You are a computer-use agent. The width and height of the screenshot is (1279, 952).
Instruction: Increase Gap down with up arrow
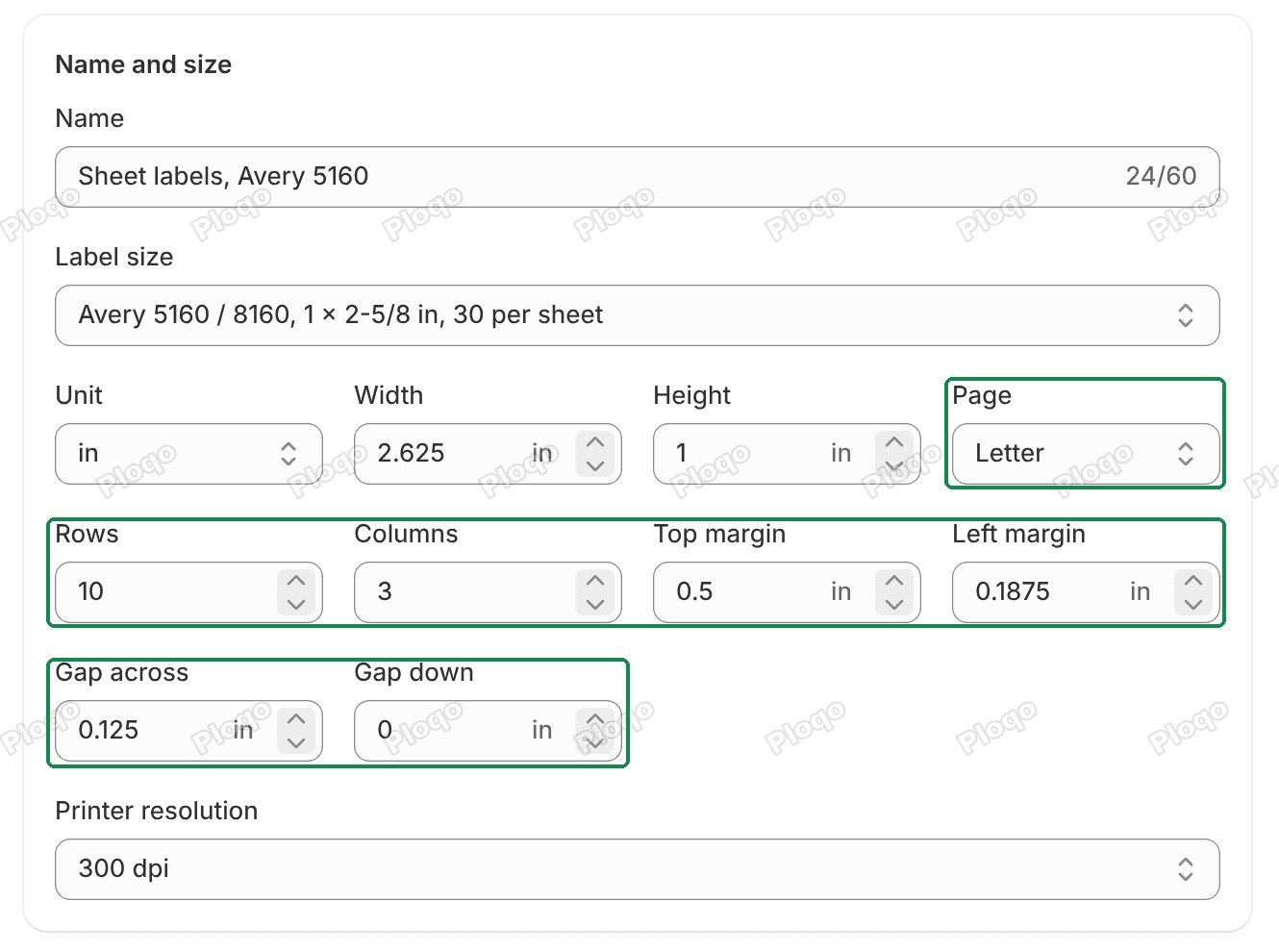coord(595,719)
